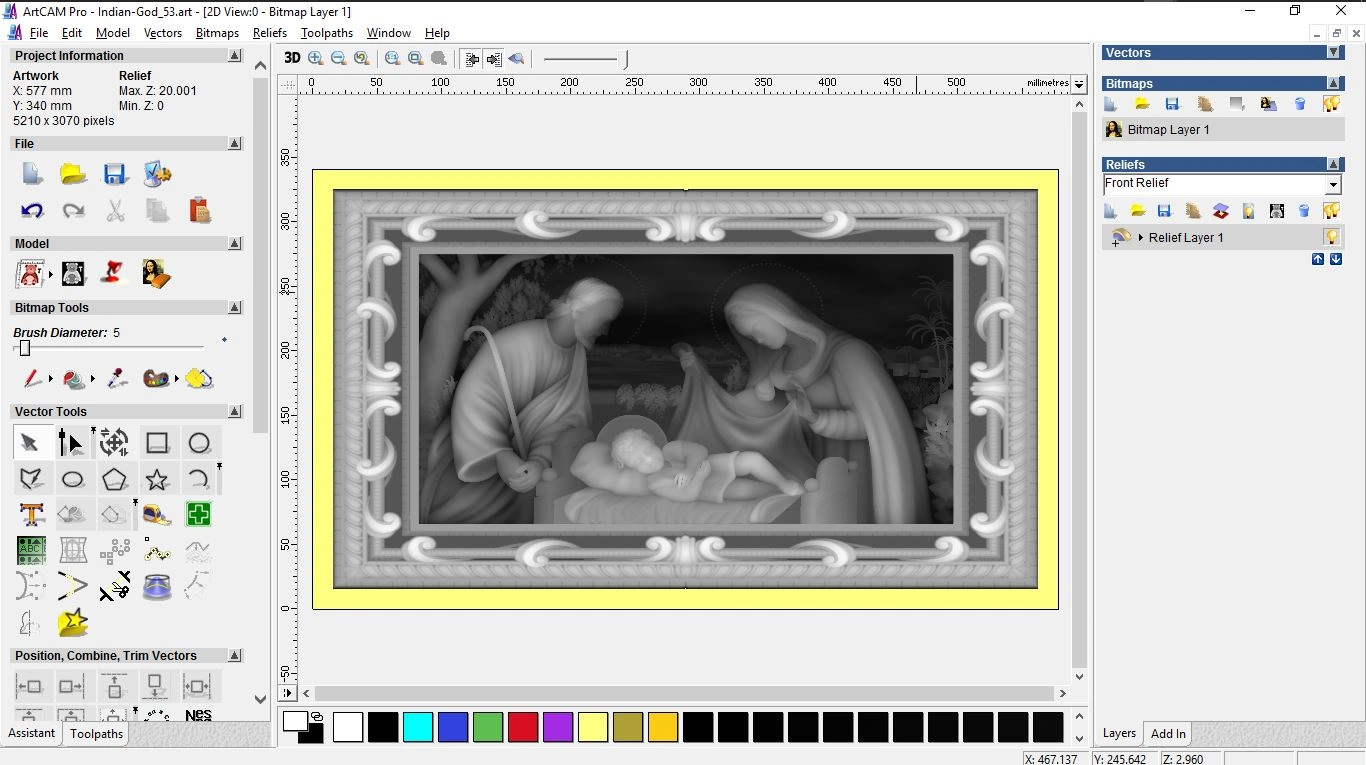Select Bitmap Layer 1 in Bitmaps list
This screenshot has height=765, width=1366.
(x=1168, y=130)
